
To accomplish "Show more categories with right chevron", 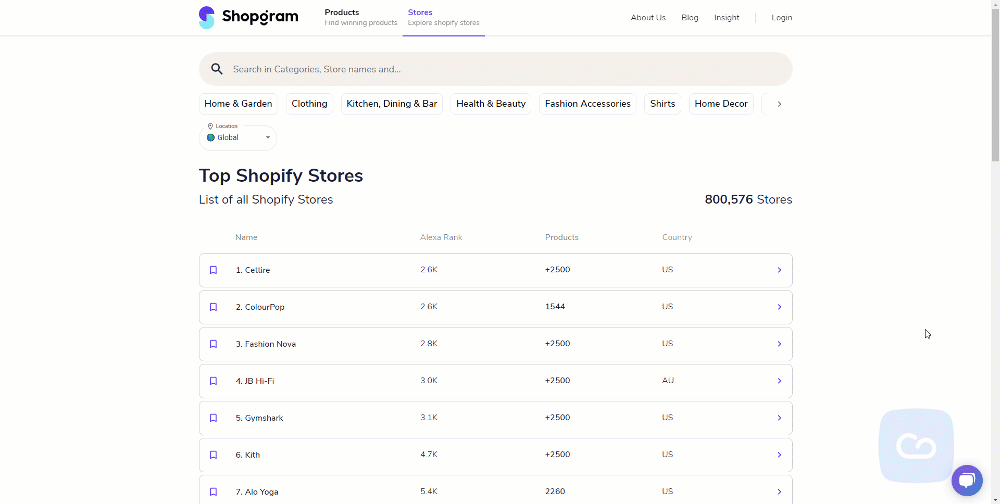I will coord(779,104).
